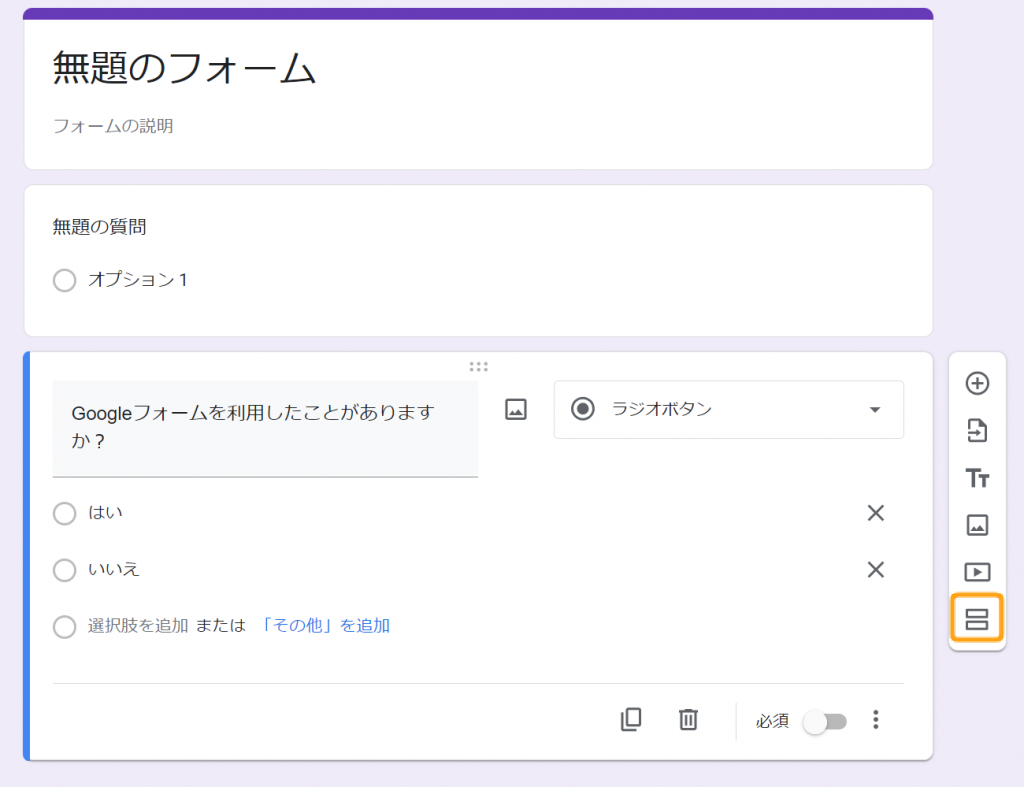Screen dimensions: 1024x787
Task: Open the ラジオボタン question type dropdown
Action: [729, 409]
